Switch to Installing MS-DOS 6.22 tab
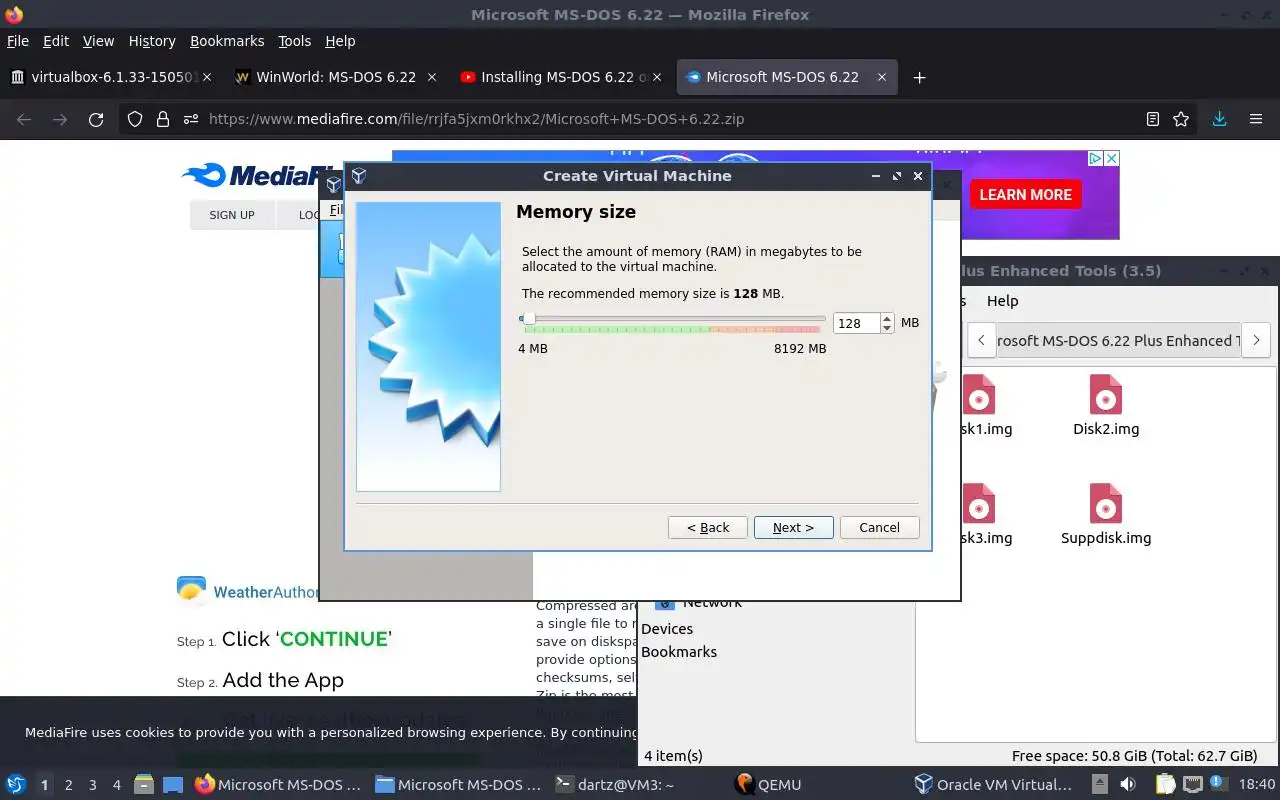Viewport: 1280px width, 800px height. point(561,77)
